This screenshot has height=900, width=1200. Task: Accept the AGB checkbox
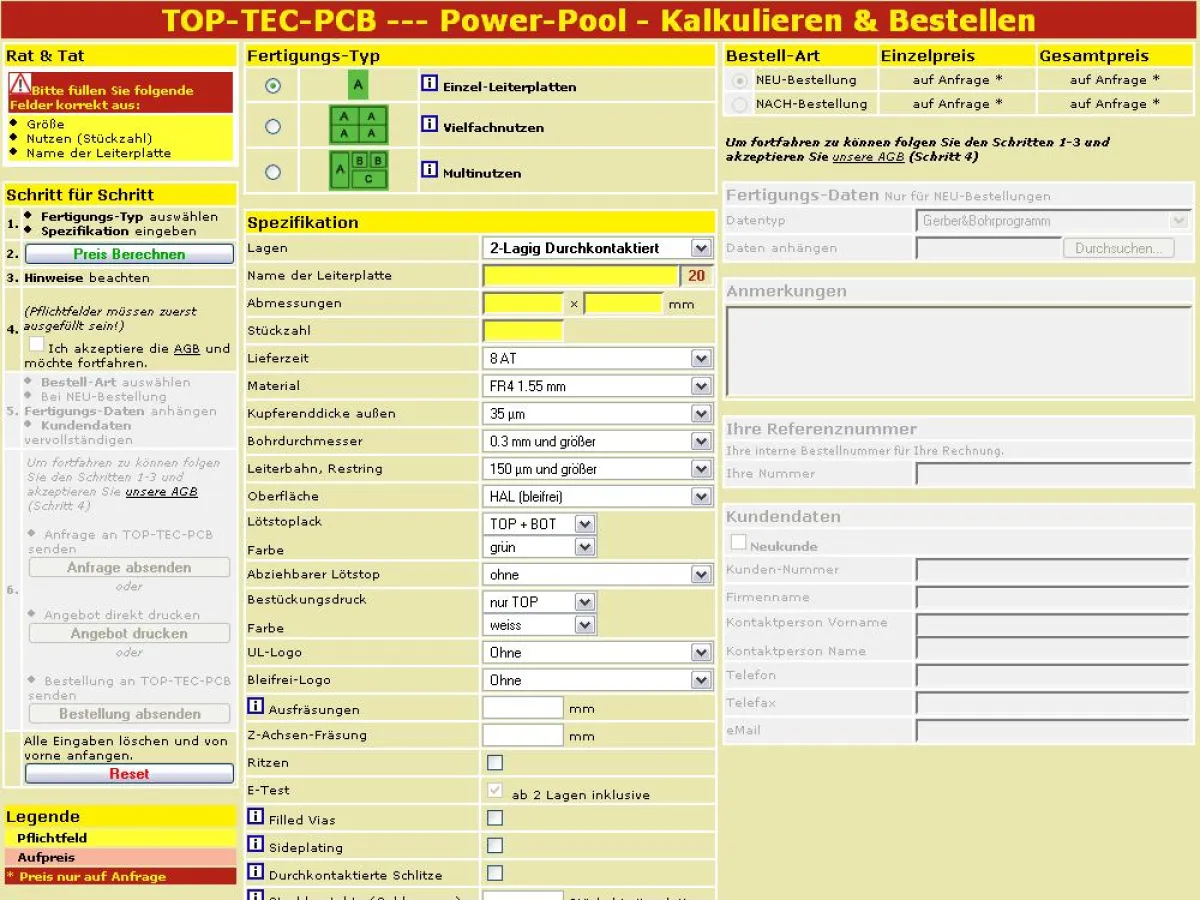pos(36,345)
